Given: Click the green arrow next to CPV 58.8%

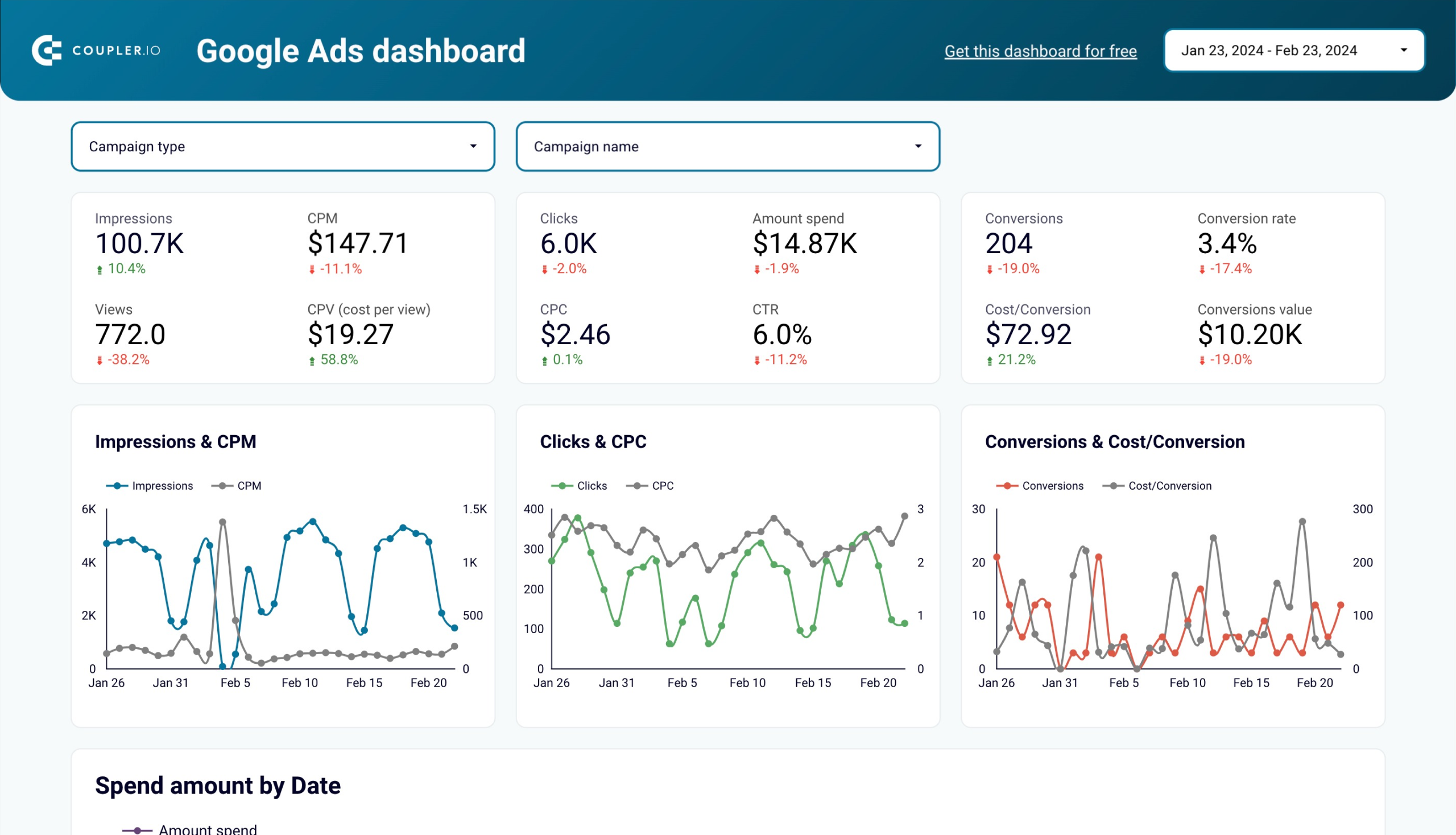Looking at the screenshot, I should point(313,360).
